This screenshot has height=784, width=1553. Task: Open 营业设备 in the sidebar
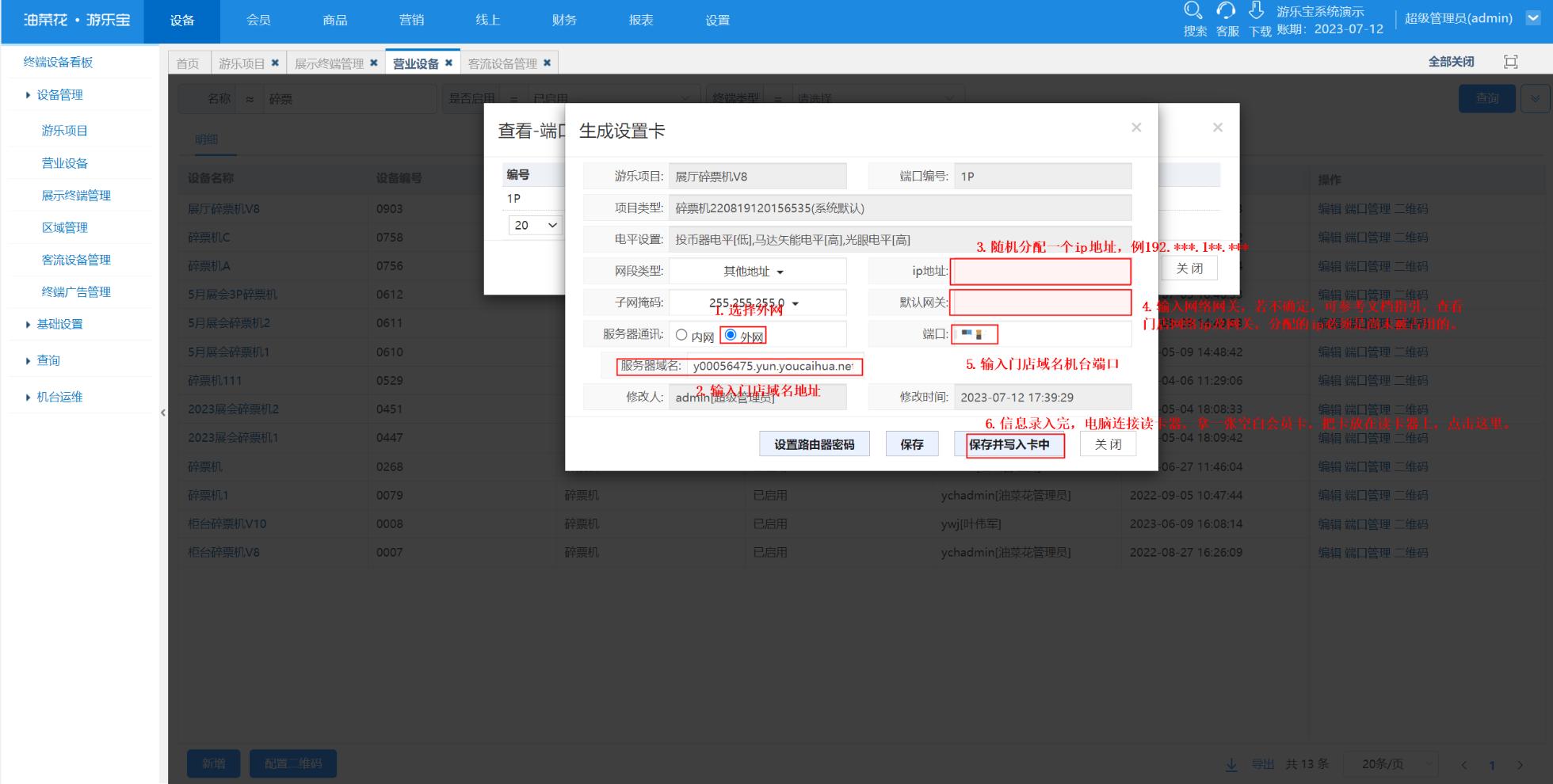pos(65,163)
